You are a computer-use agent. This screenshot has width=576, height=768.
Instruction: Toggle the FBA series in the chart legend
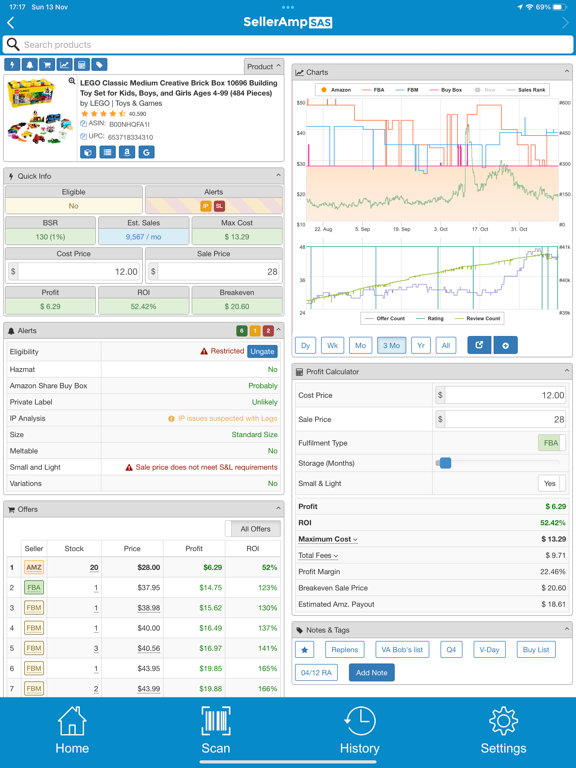373,90
